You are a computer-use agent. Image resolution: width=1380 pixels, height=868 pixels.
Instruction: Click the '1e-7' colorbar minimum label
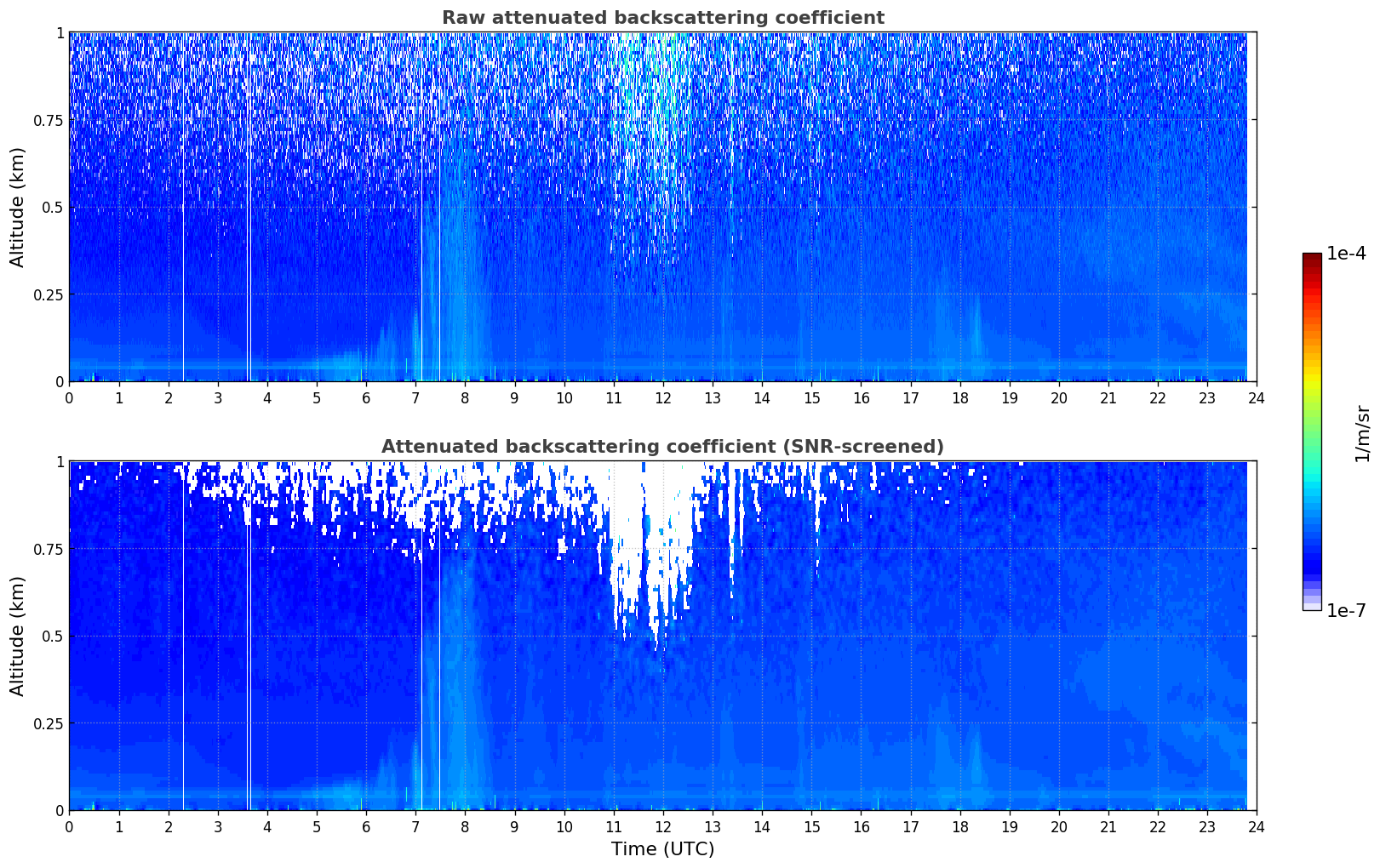tap(1346, 611)
